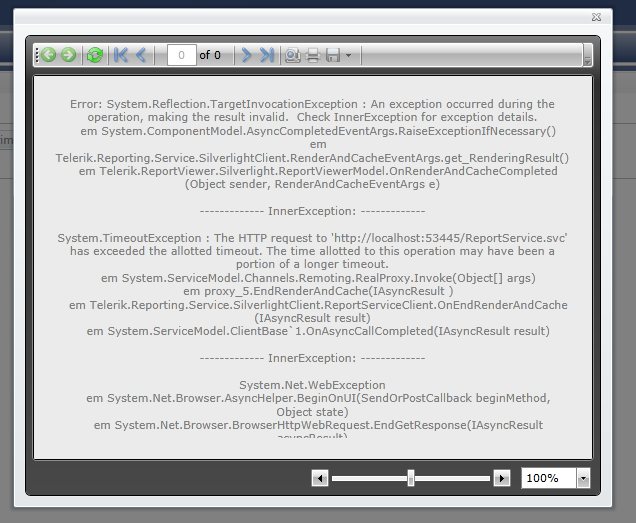Print the report via printer icon

pyautogui.click(x=313, y=55)
